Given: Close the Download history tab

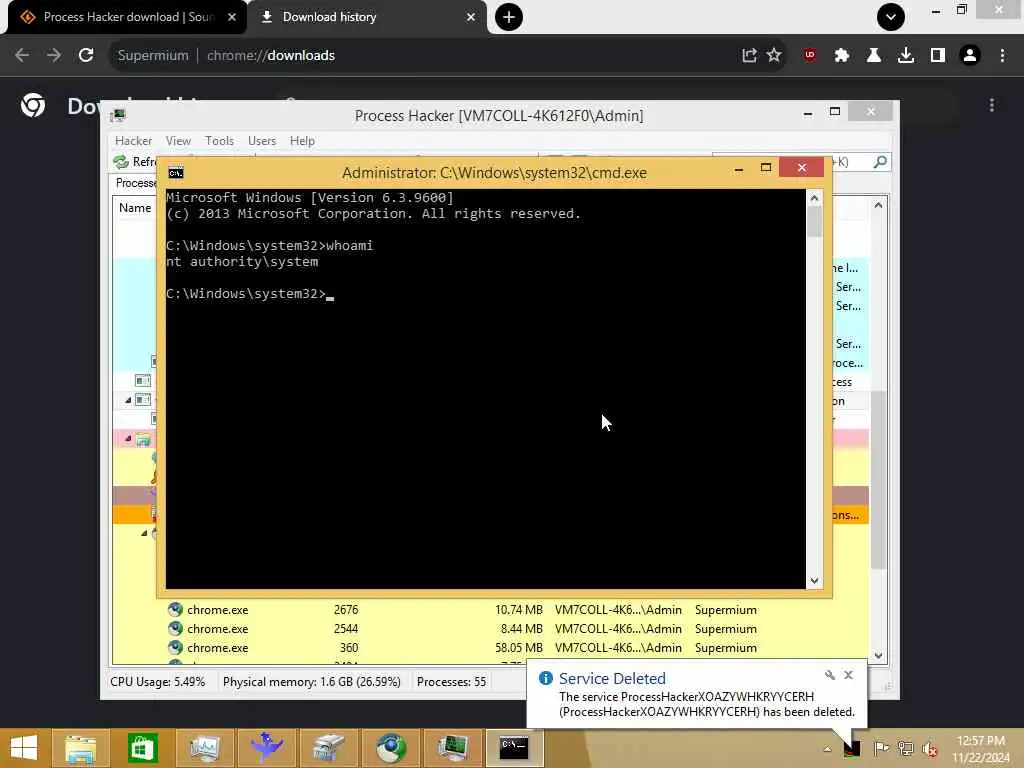Looking at the screenshot, I should 471,17.
